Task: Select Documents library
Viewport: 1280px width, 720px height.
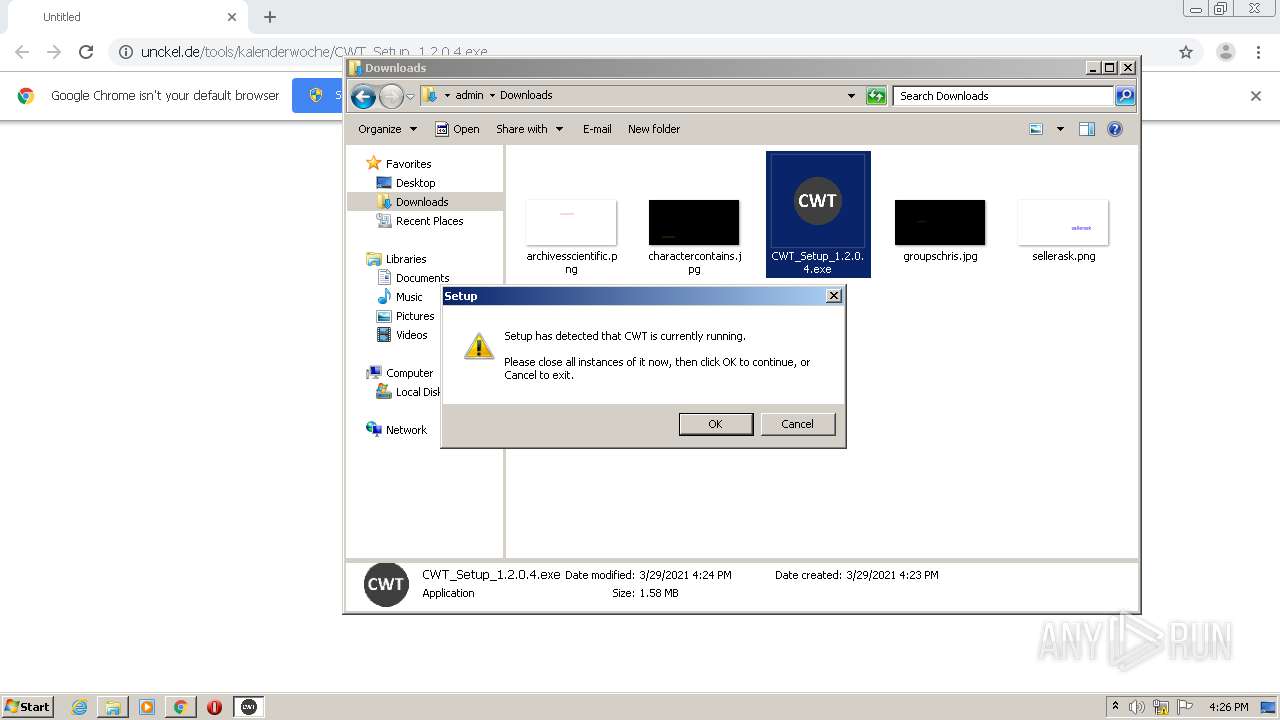Action: coord(422,278)
